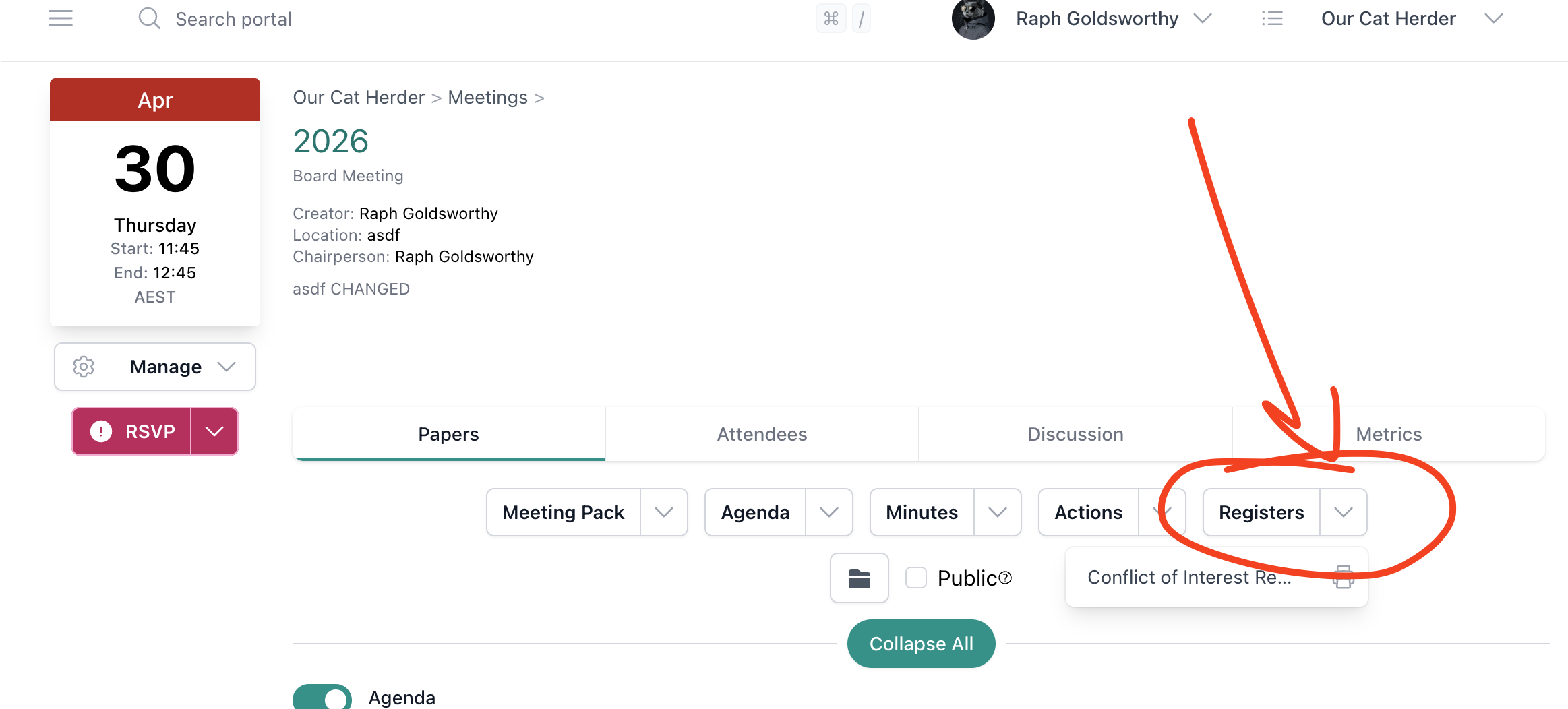Click Raph Goldsworthy's profile avatar
Image resolution: width=1568 pixels, height=709 pixels.
click(972, 20)
